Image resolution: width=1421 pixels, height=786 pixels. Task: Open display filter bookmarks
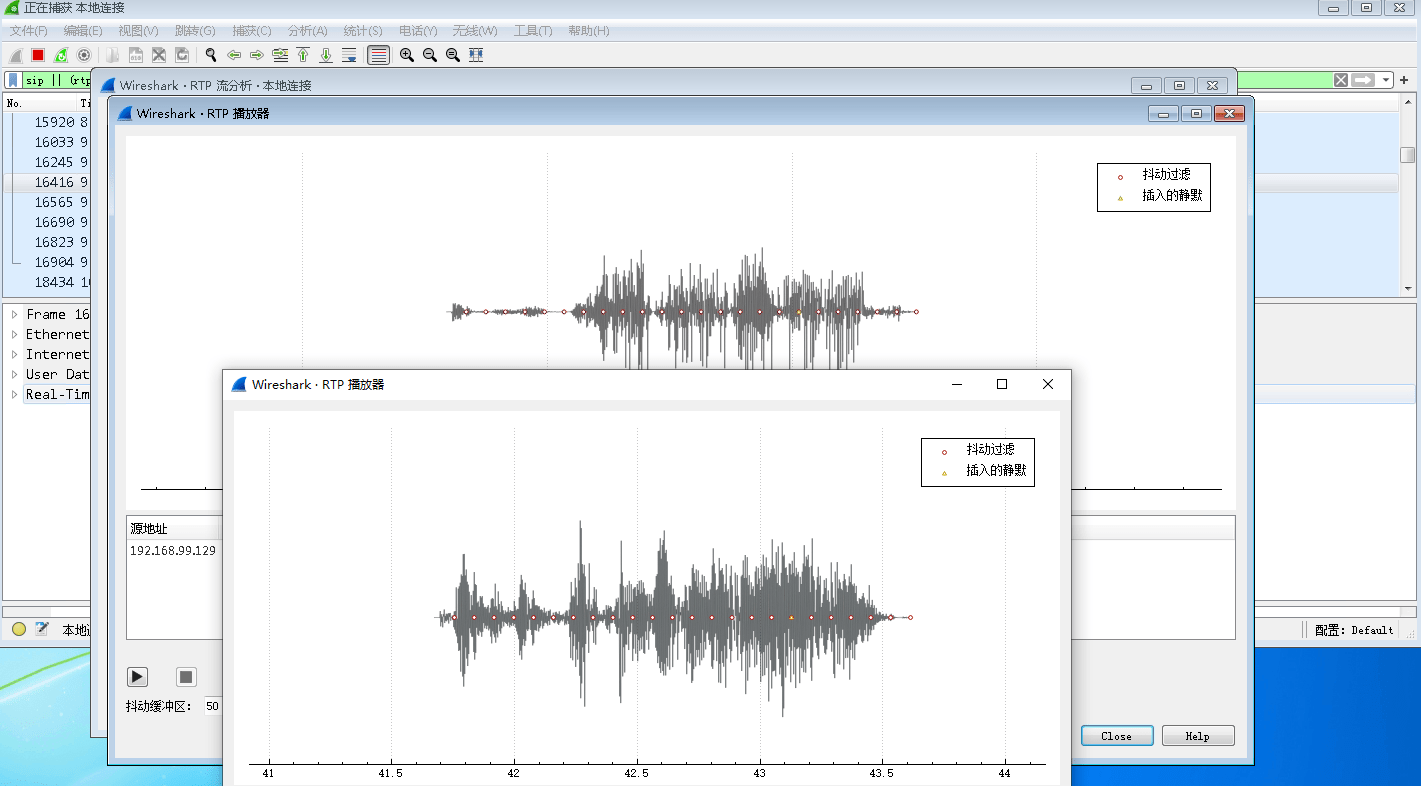pyautogui.click(x=13, y=80)
